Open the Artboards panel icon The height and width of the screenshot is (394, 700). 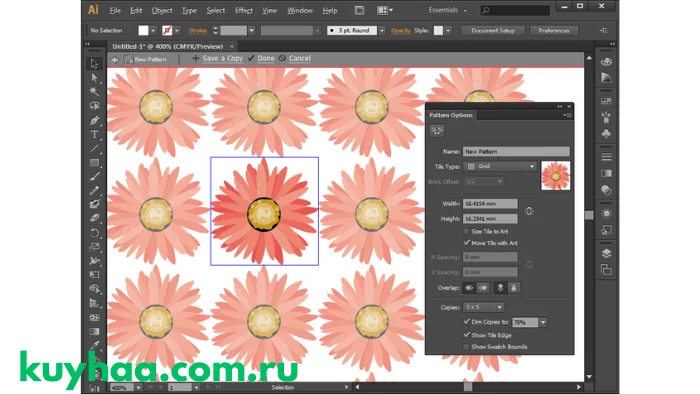click(606, 270)
